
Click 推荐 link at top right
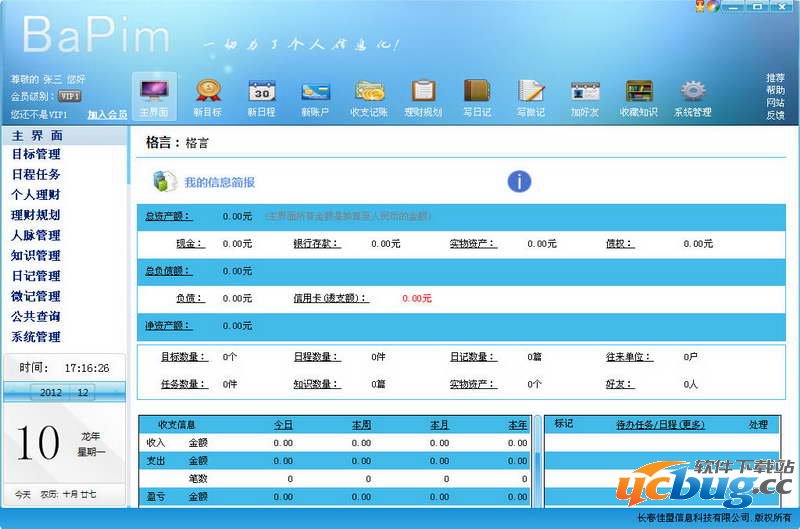coord(775,78)
